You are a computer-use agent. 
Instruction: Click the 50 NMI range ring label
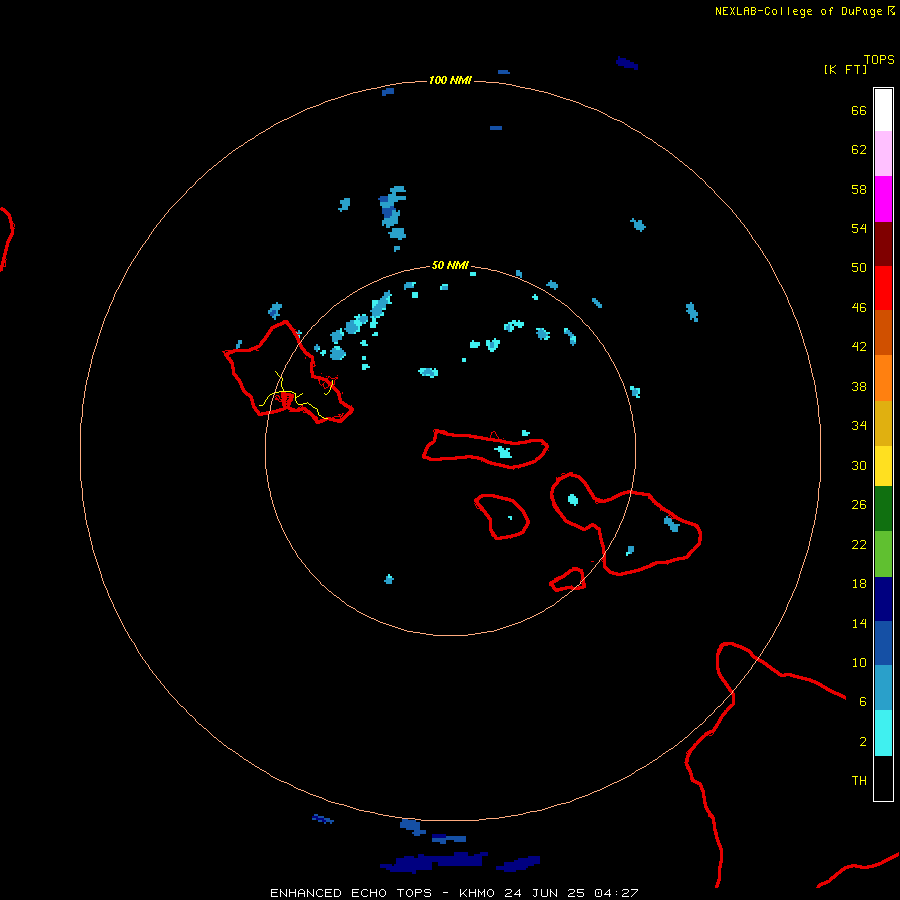(450, 265)
